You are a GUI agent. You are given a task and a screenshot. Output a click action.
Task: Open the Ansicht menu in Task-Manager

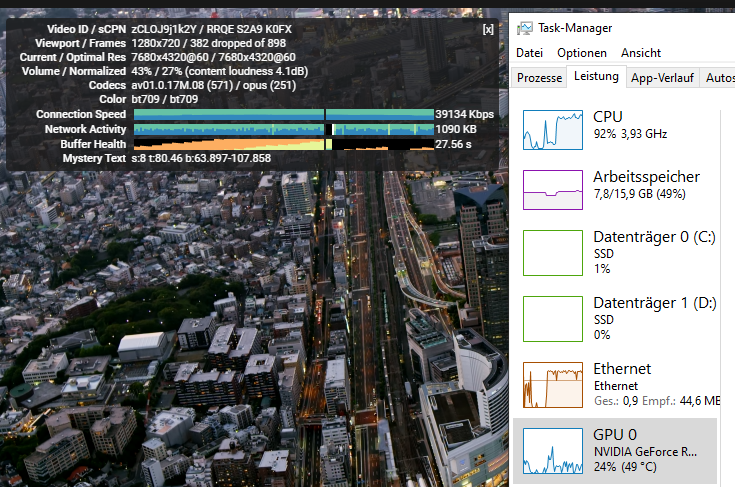[641, 53]
